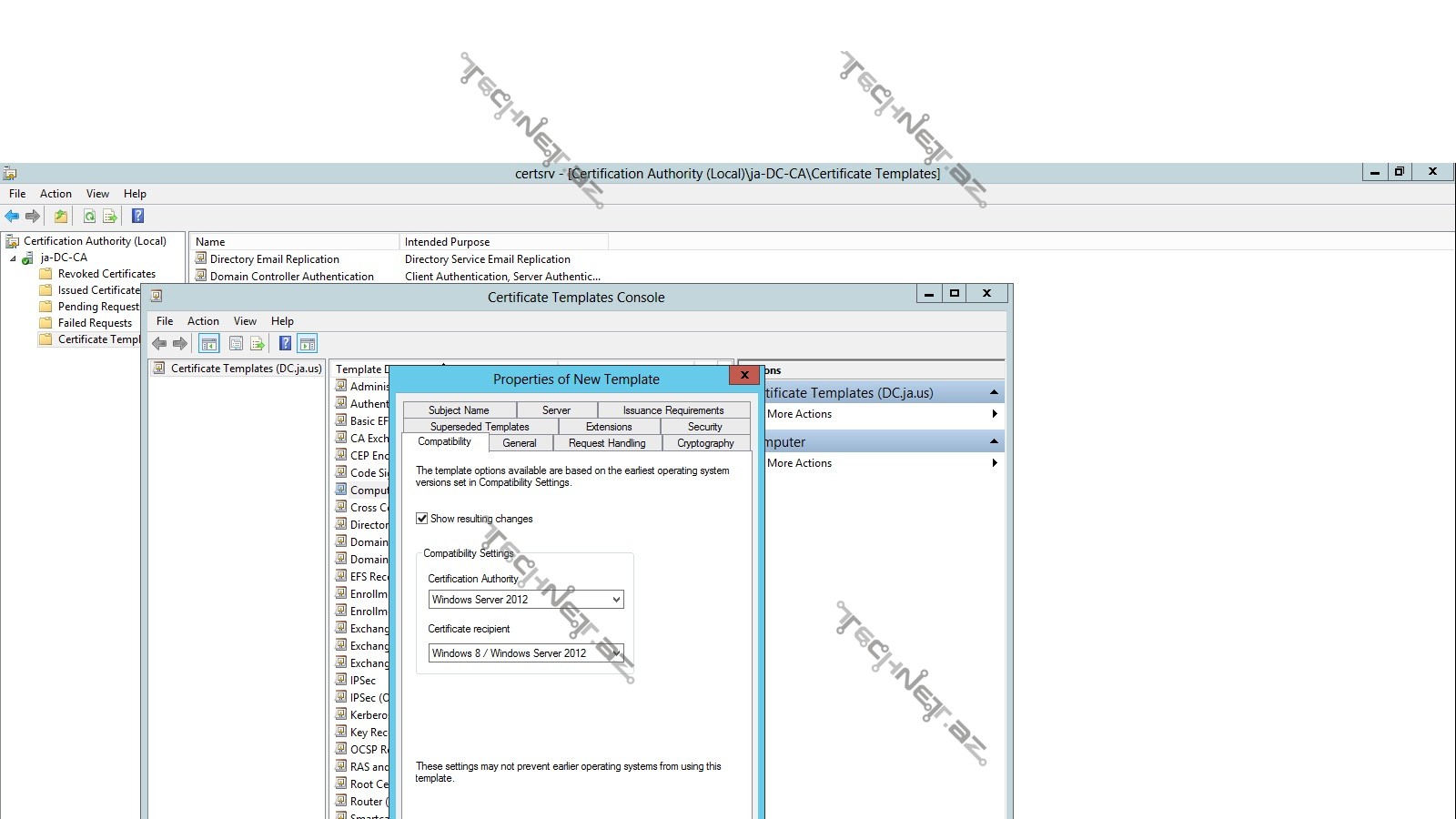Open the Certificate recipient dropdown

(x=616, y=653)
